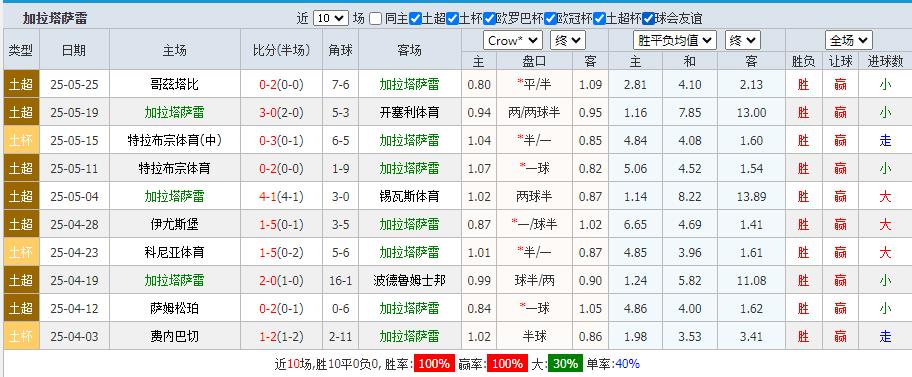Click the 盘口 column header
Image resolution: width=912 pixels, height=377 pixels.
[534, 61]
